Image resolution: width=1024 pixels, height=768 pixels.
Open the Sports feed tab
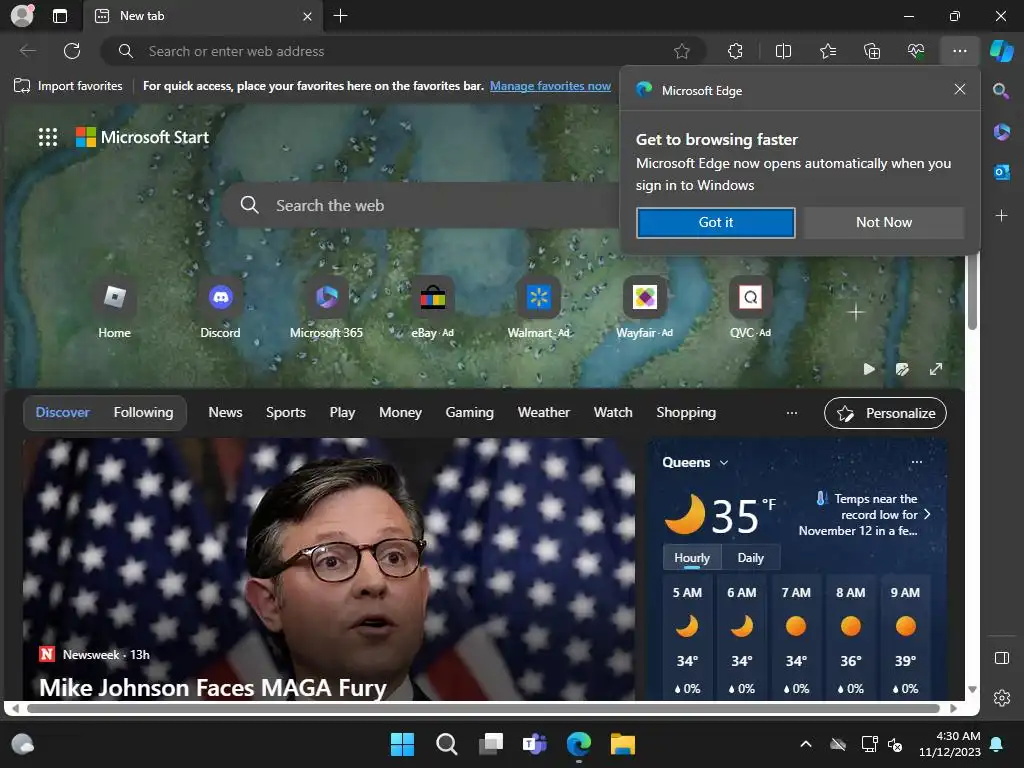coord(285,412)
